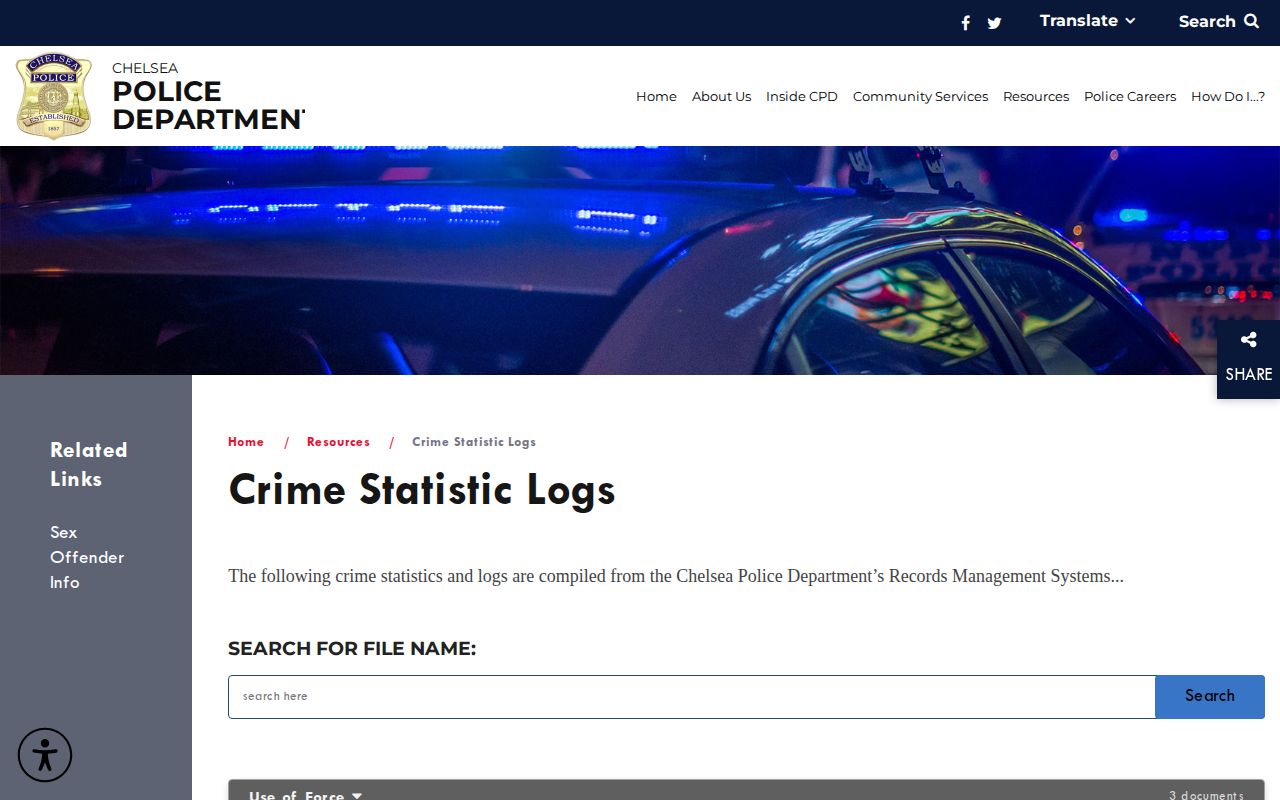Click the Crime Statistic Logs breadcrumb text
Viewport: 1280px width, 800px height.
[474, 442]
